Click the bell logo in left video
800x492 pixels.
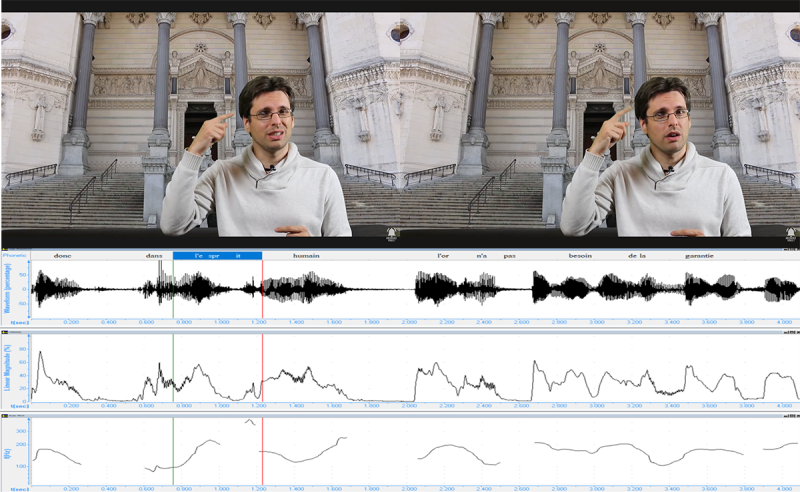click(391, 234)
